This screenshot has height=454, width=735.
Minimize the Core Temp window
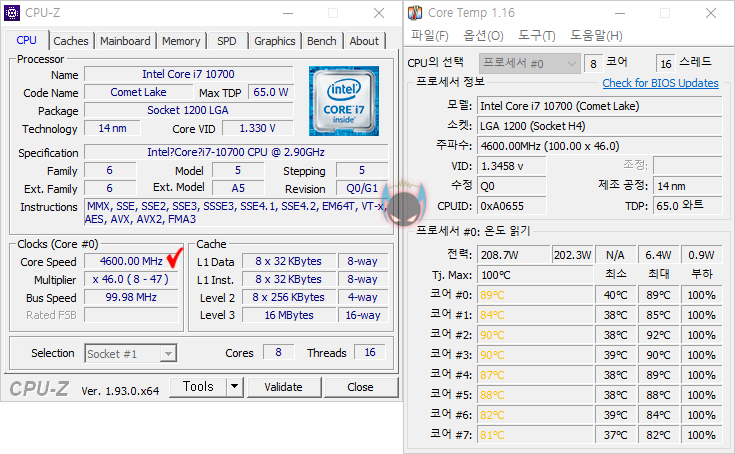[x=620, y=13]
